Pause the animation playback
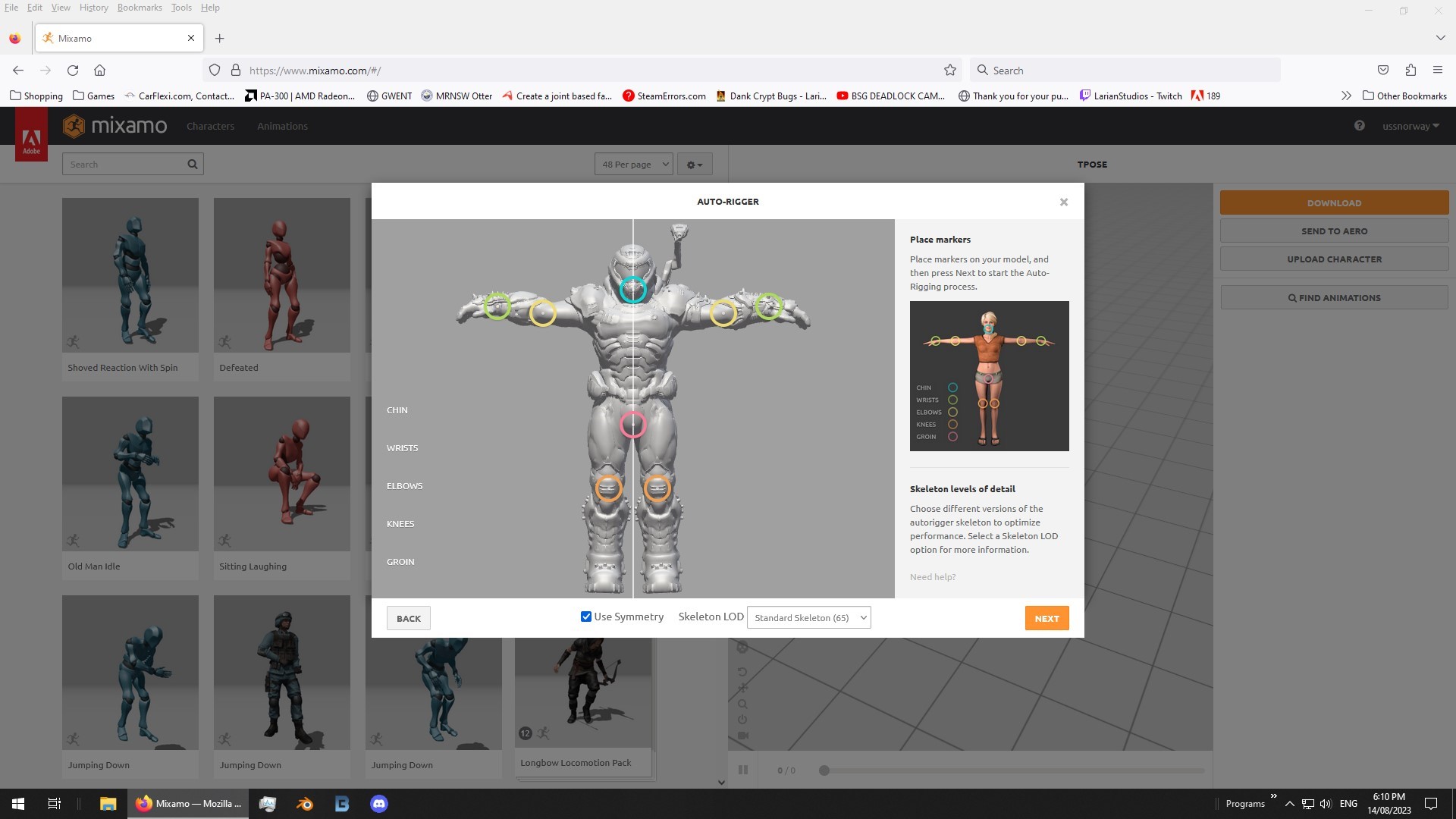 coord(743,769)
